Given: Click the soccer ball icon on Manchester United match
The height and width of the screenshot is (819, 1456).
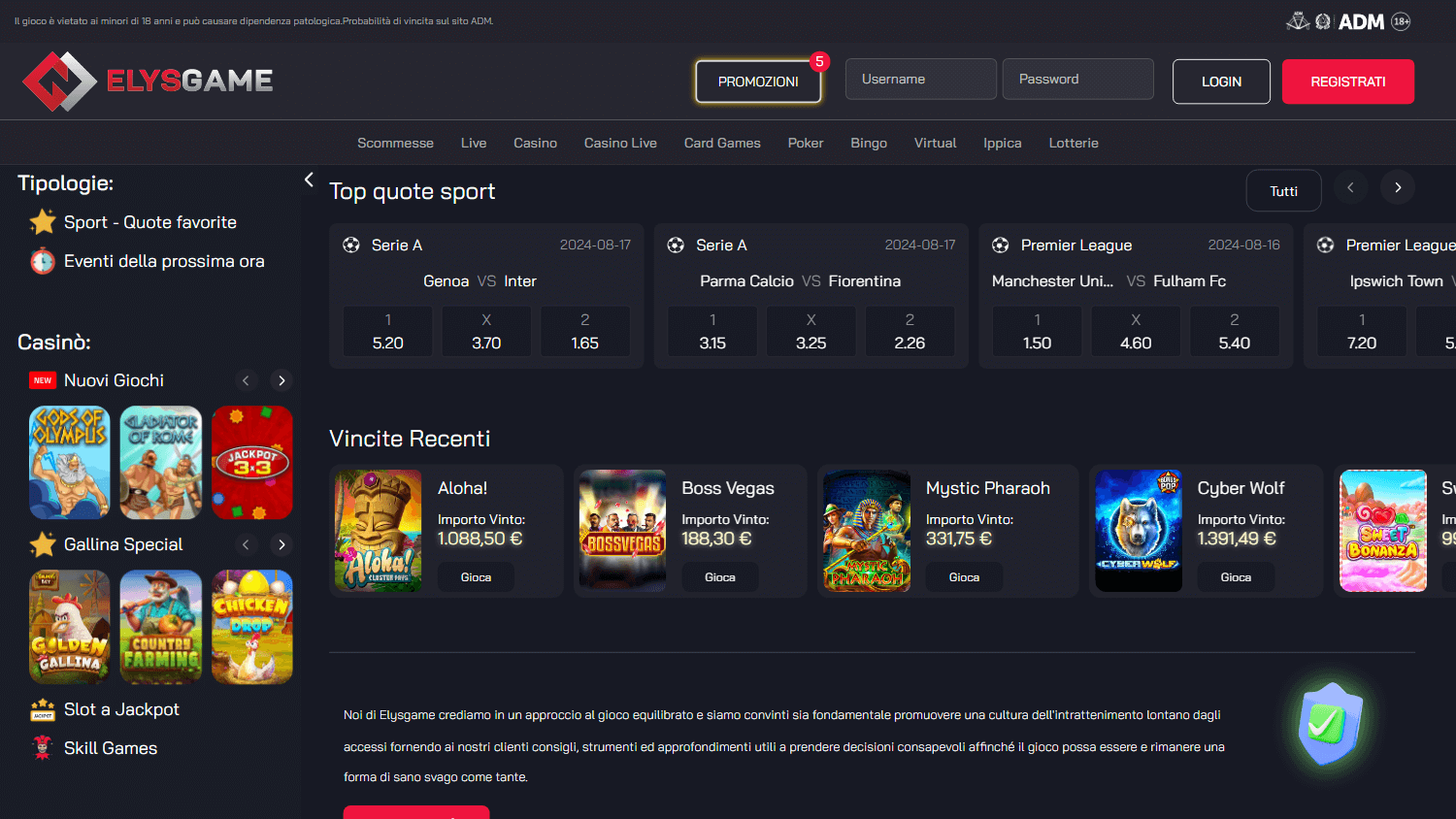Looking at the screenshot, I should click(1001, 246).
